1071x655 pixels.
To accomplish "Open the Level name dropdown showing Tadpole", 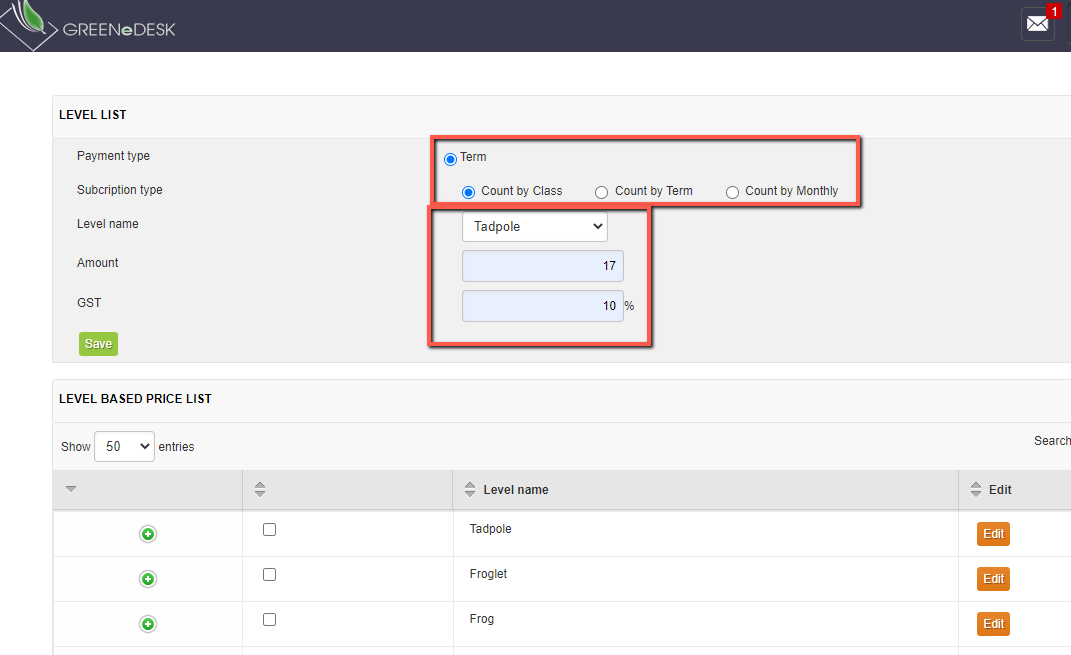I will pos(535,227).
